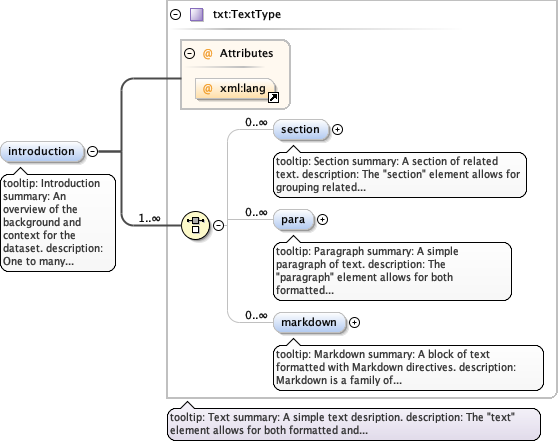Collapse the Attributes group
The height and width of the screenshot is (444, 559).
coord(189,53)
